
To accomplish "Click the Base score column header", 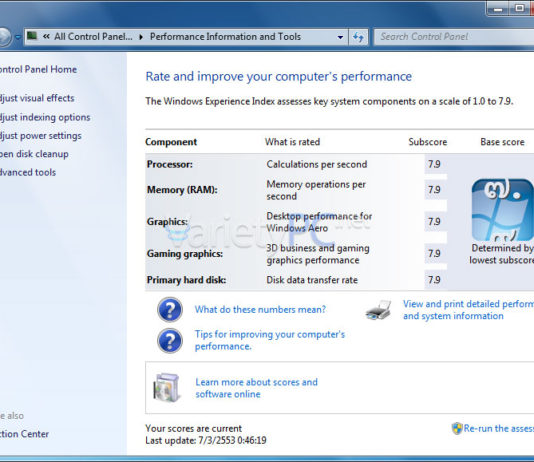I will [x=502, y=142].
